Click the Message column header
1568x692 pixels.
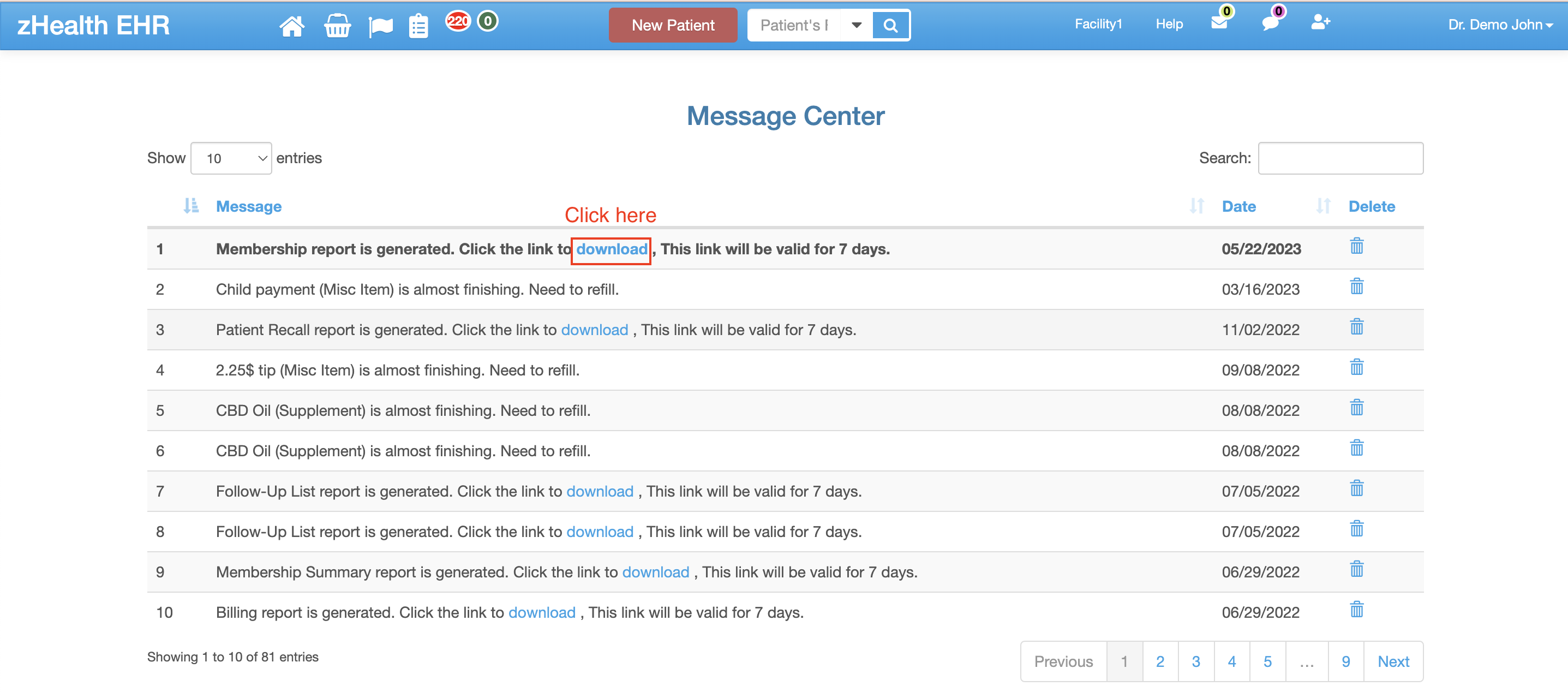248,206
